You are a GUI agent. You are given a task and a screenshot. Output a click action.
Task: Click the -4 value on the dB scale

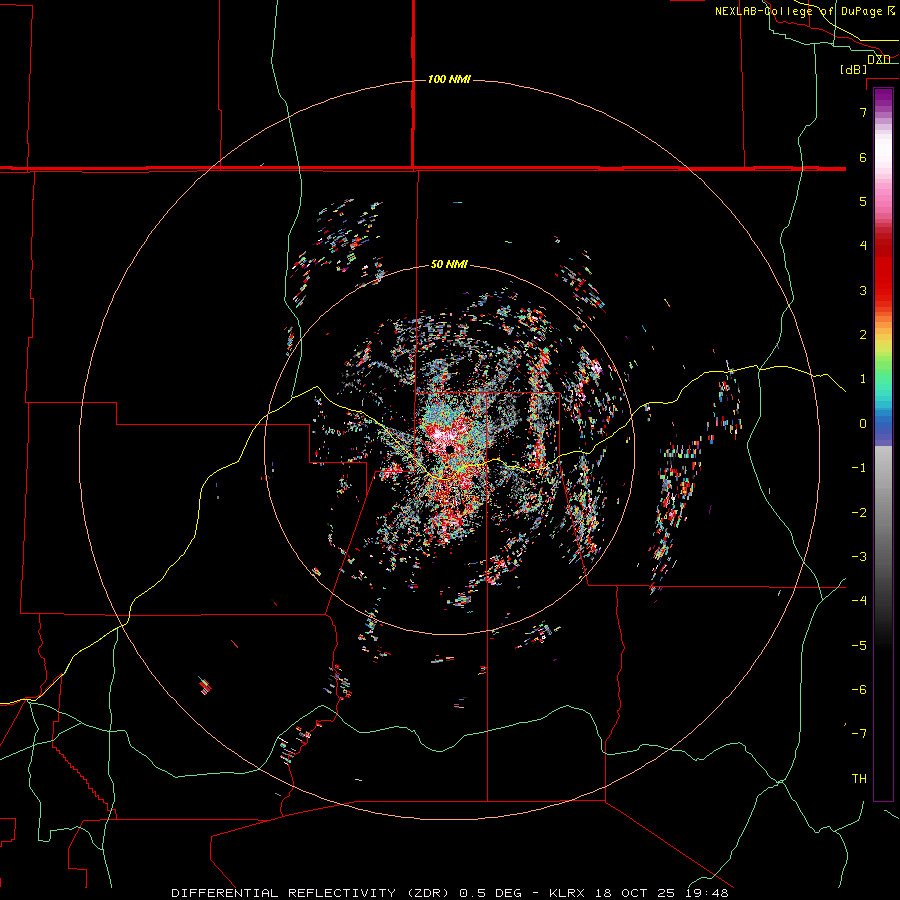[x=859, y=600]
